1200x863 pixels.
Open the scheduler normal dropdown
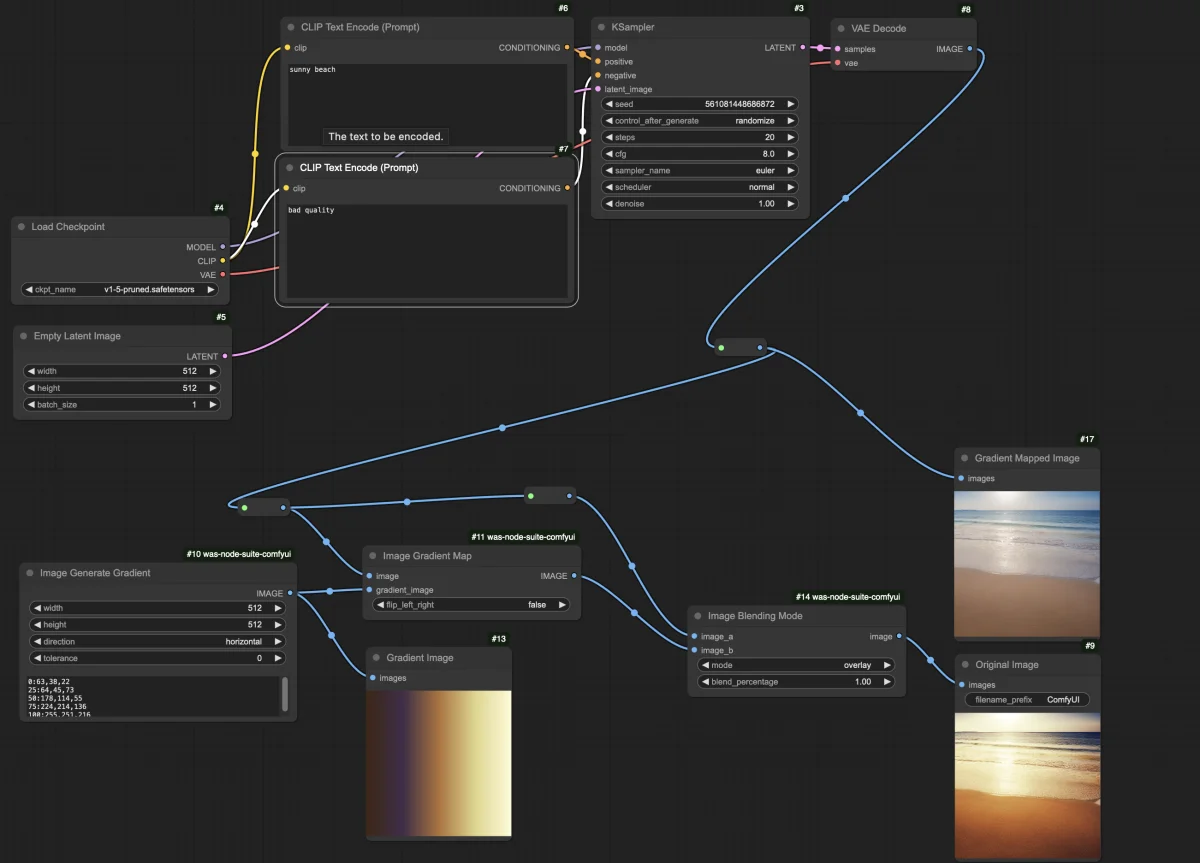click(700, 187)
